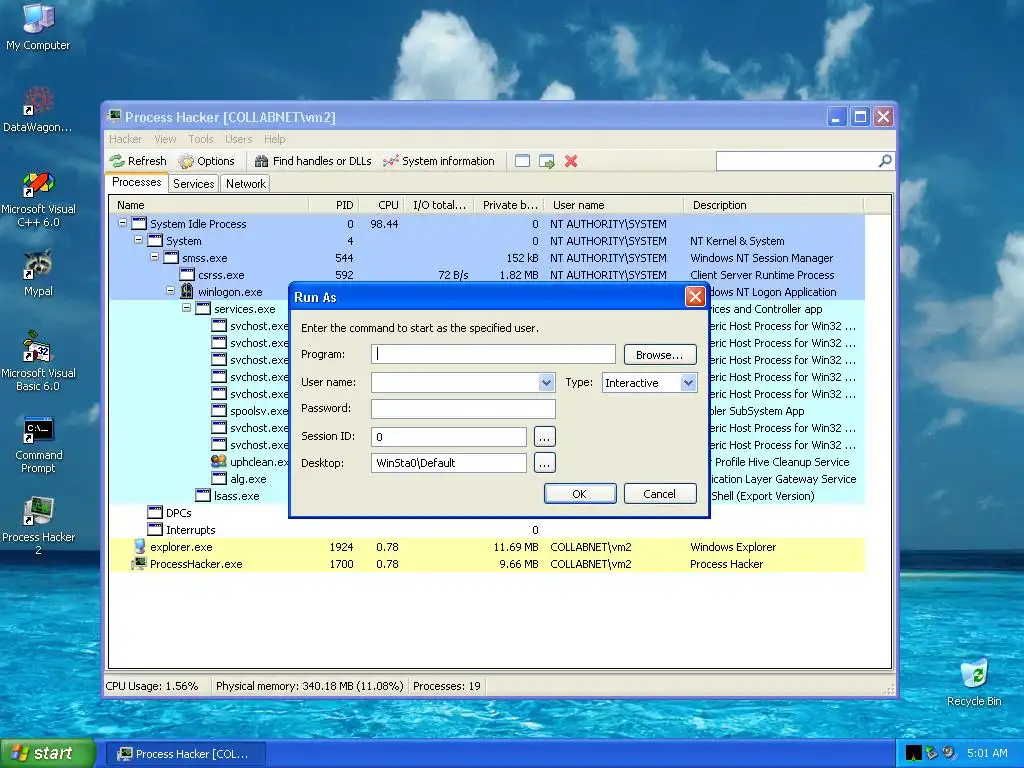Select the spoolsv.exe process icon
The image size is (1024, 768).
pos(219,410)
